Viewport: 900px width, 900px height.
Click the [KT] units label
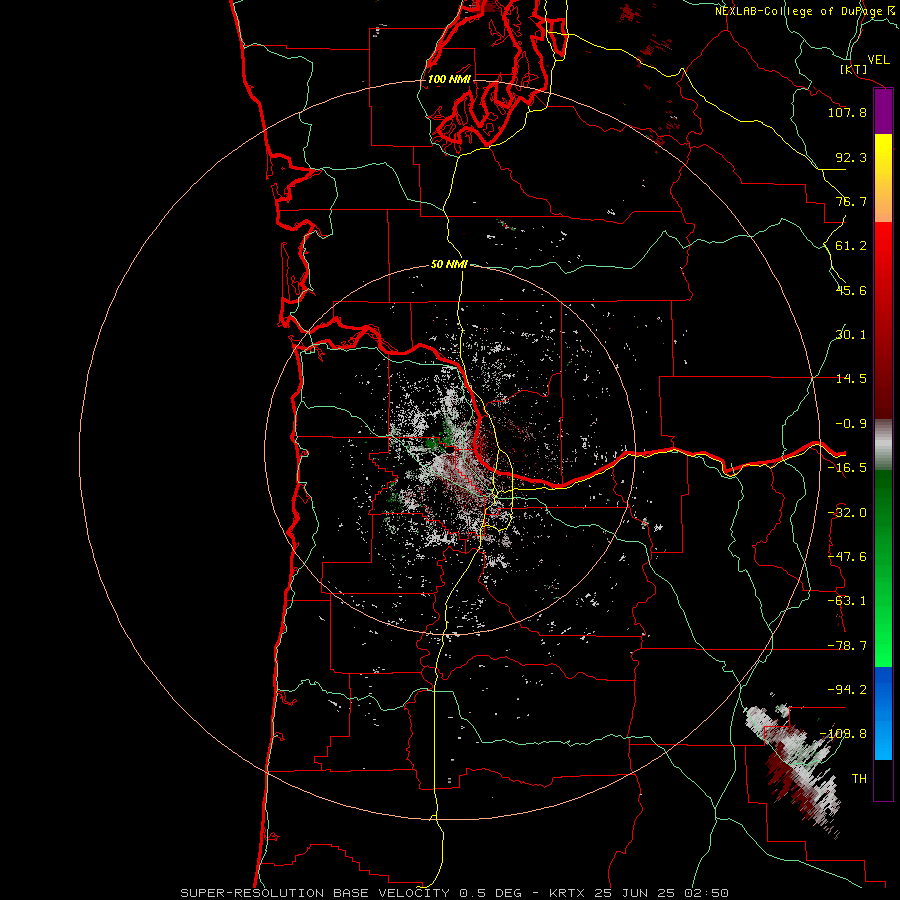[854, 69]
